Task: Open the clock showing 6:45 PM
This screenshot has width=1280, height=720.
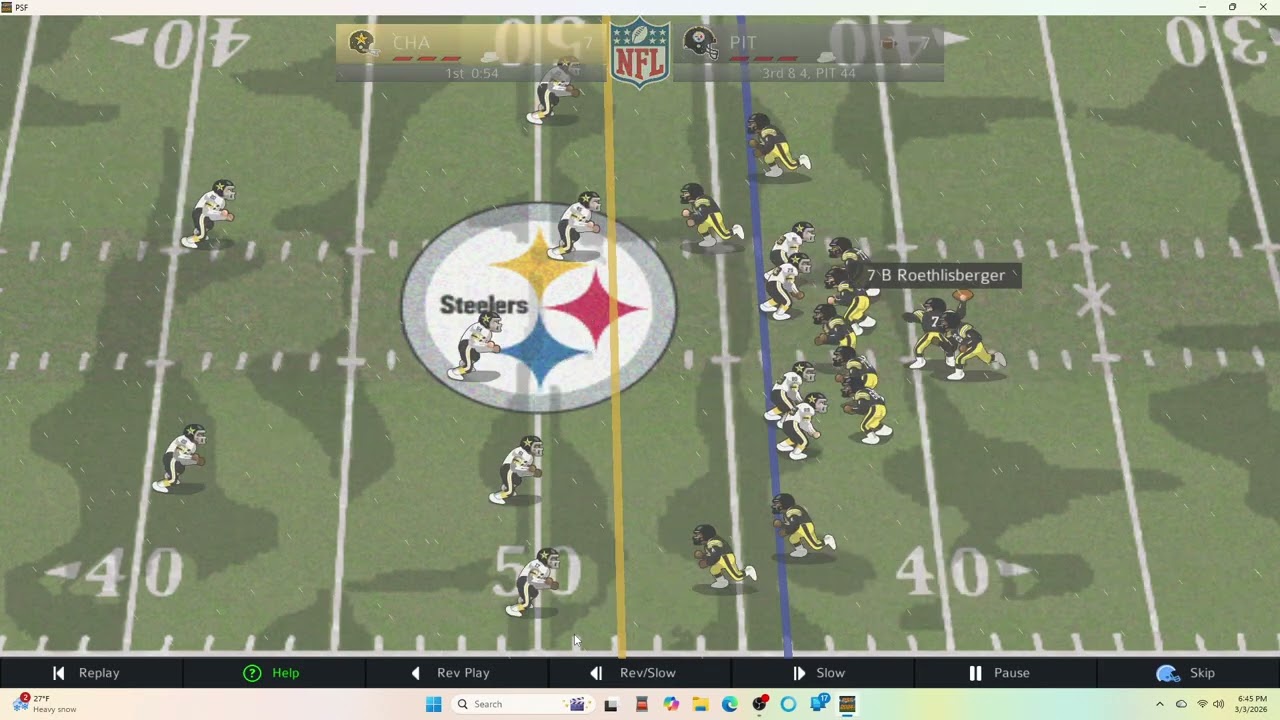Action: click(1252, 704)
